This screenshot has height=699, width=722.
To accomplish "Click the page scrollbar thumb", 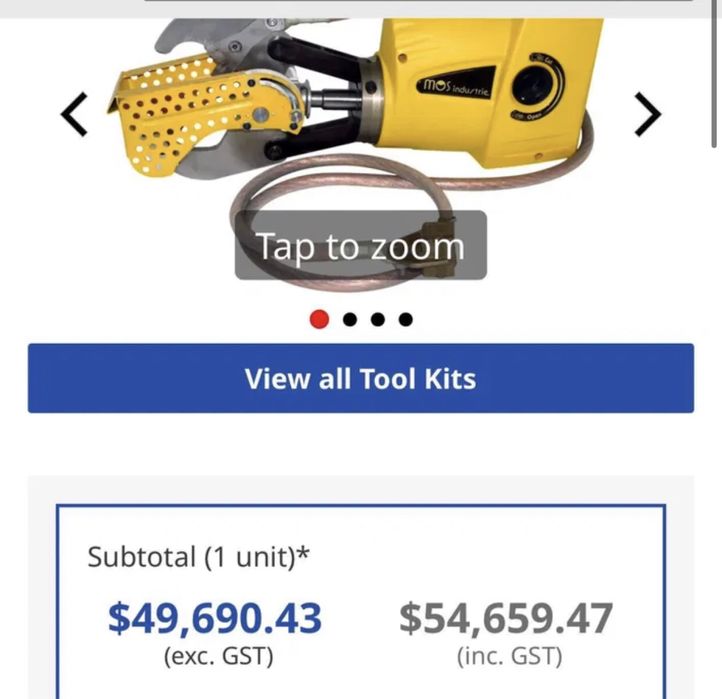I will (714, 74).
